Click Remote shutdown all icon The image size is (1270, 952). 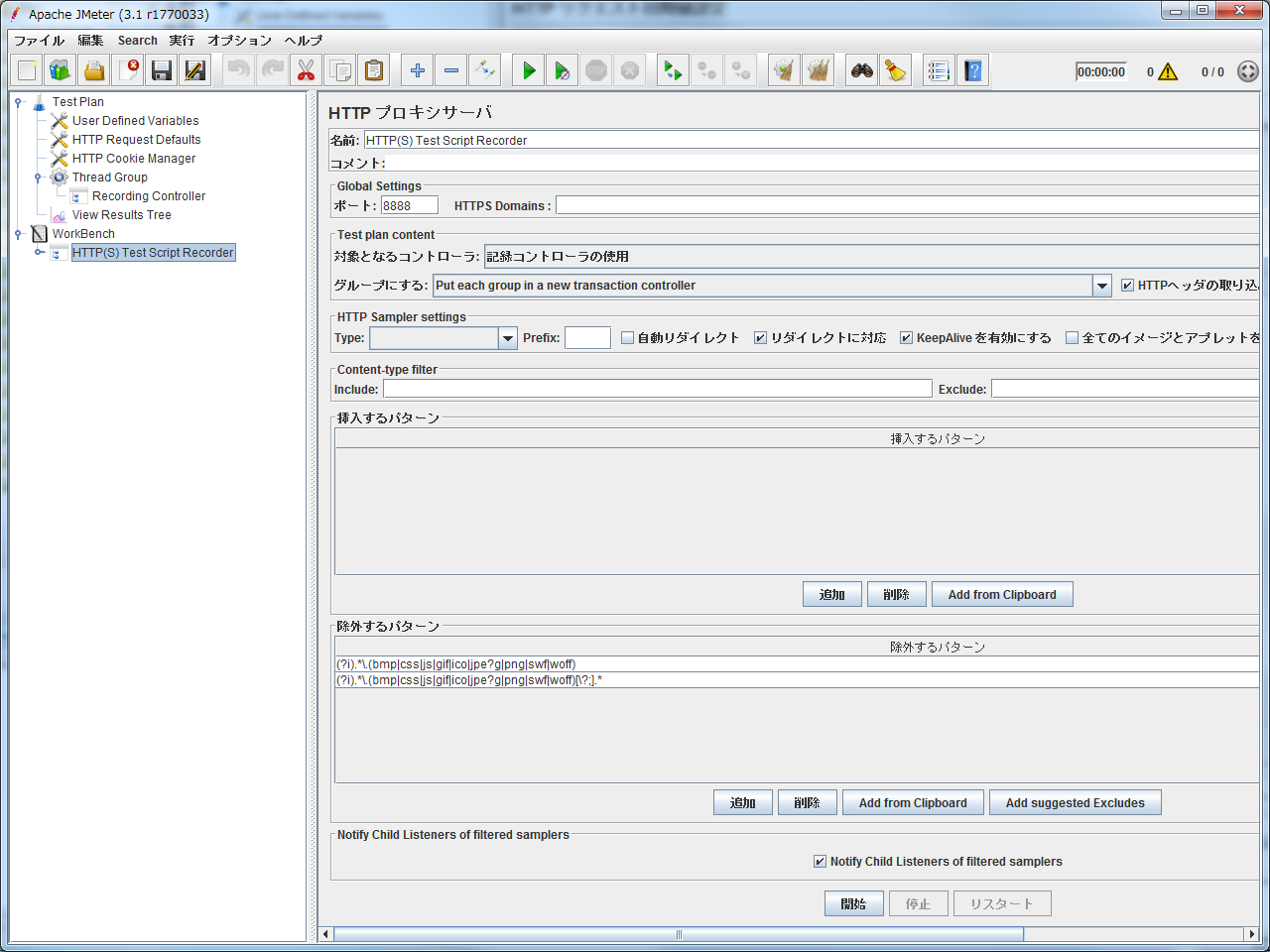741,70
